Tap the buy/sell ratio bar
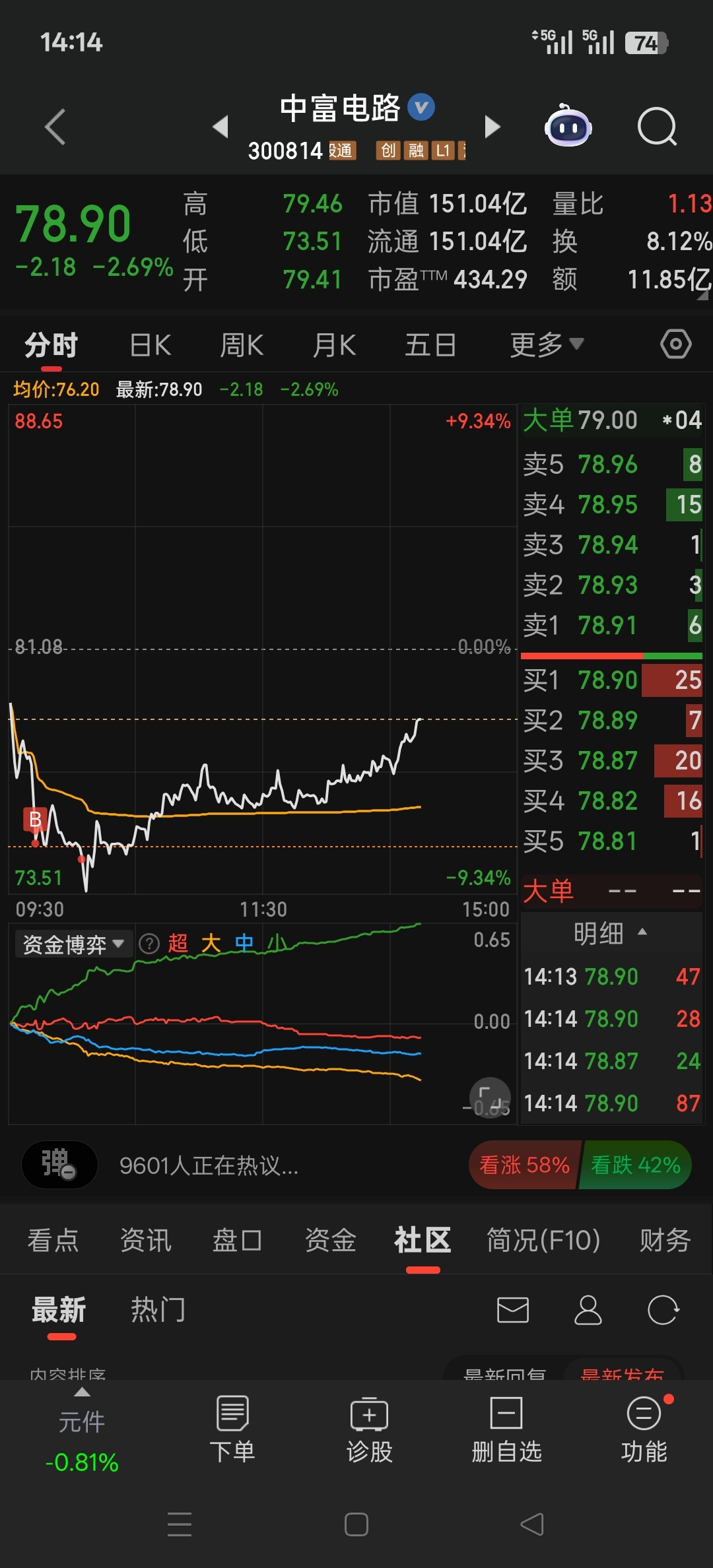This screenshot has width=713, height=1568. point(611,656)
